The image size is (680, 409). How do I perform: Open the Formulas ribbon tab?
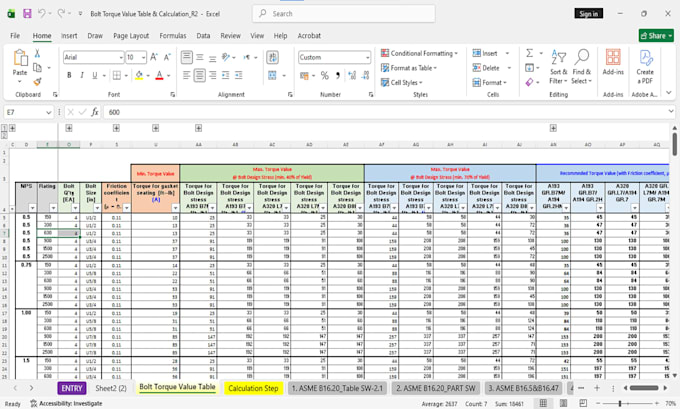173,36
